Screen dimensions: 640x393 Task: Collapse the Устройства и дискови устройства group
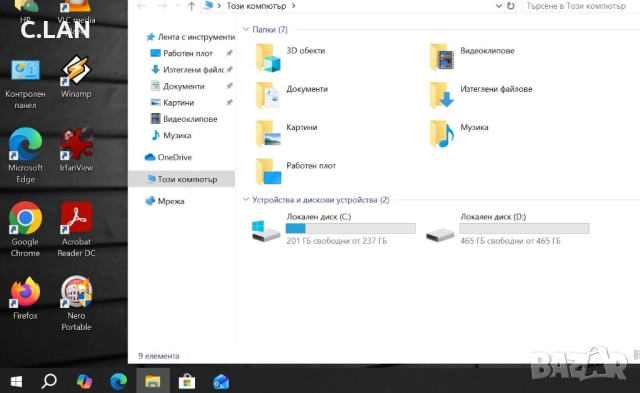coord(246,200)
